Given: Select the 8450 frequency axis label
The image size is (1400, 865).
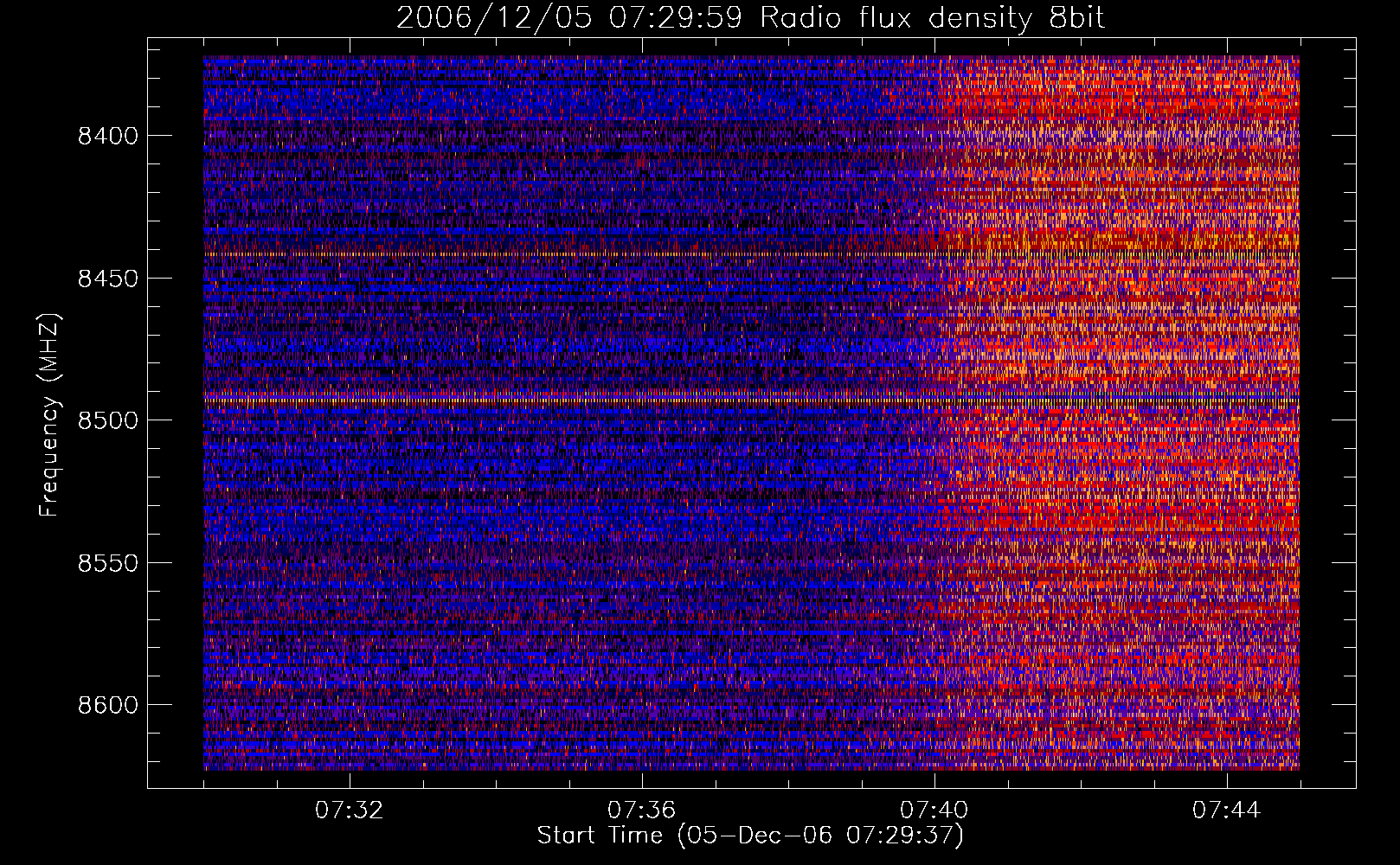Looking at the screenshot, I should coord(107,279).
